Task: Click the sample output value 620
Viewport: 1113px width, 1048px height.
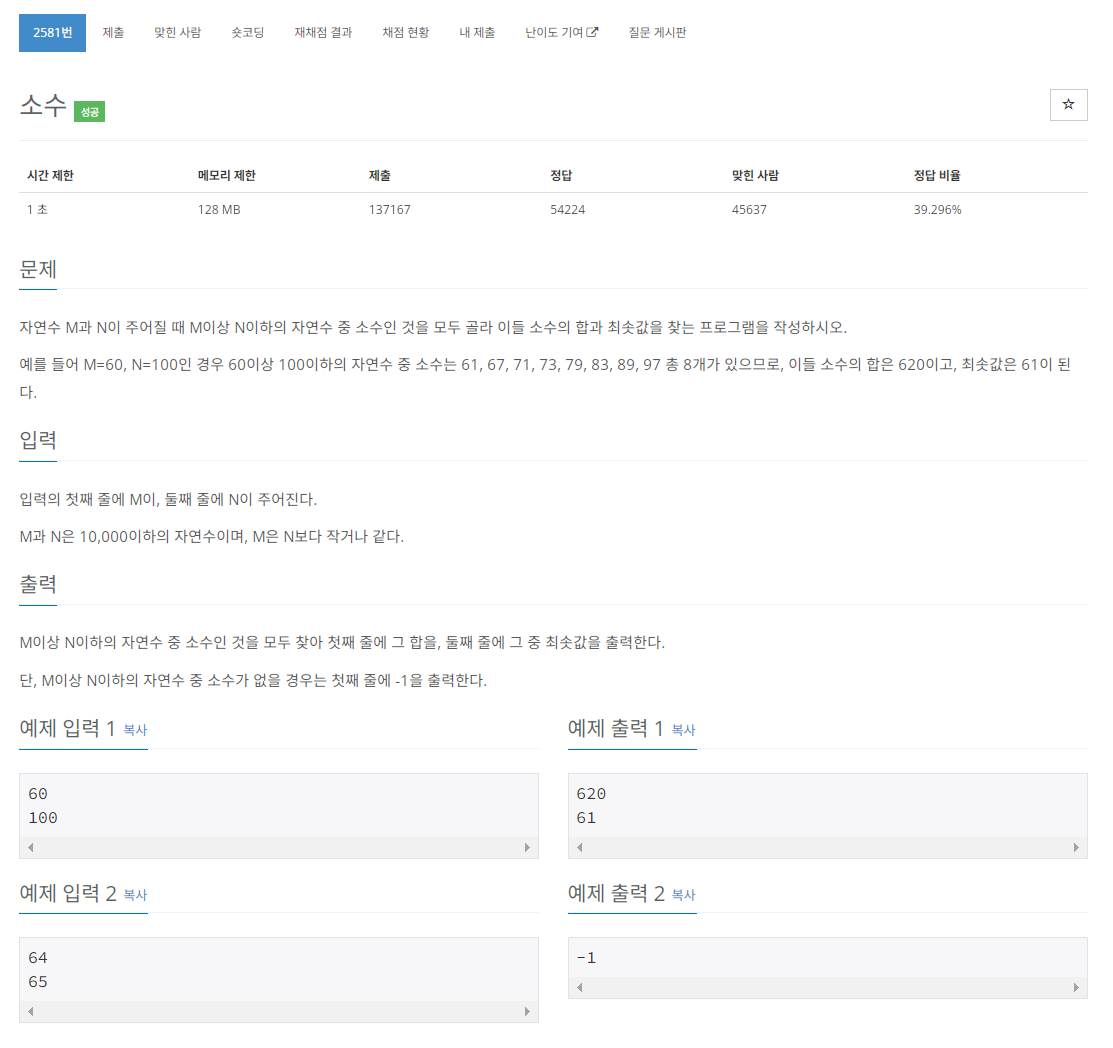Action: 591,794
